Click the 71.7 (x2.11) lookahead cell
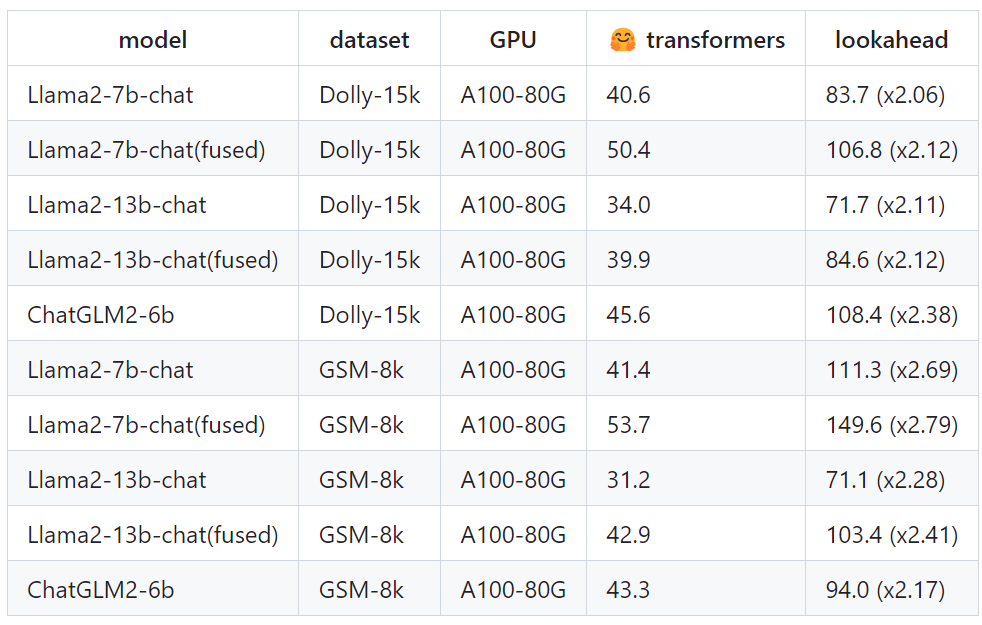 tap(892, 204)
